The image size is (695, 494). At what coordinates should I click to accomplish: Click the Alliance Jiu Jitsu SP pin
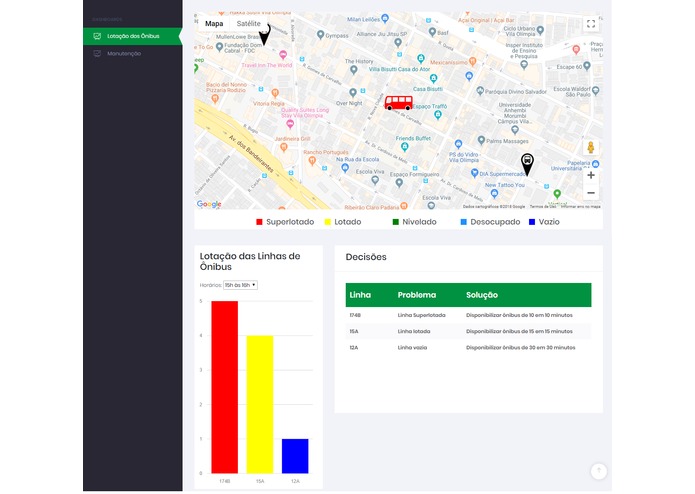(x=398, y=43)
